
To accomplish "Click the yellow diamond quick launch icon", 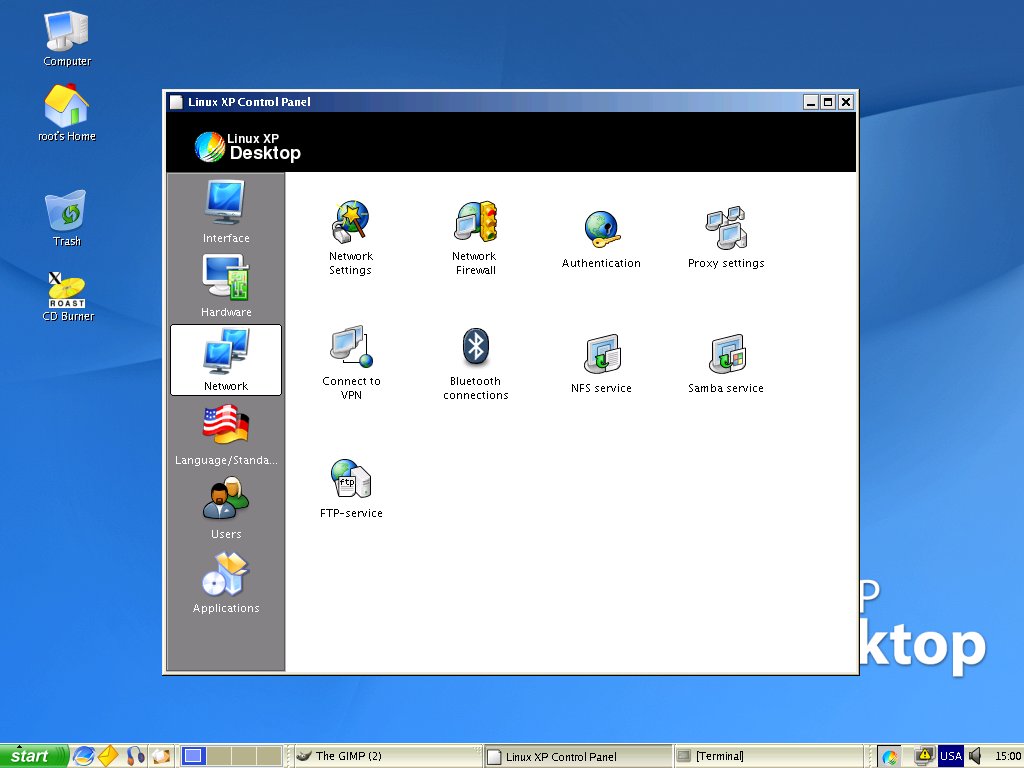I will point(108,756).
